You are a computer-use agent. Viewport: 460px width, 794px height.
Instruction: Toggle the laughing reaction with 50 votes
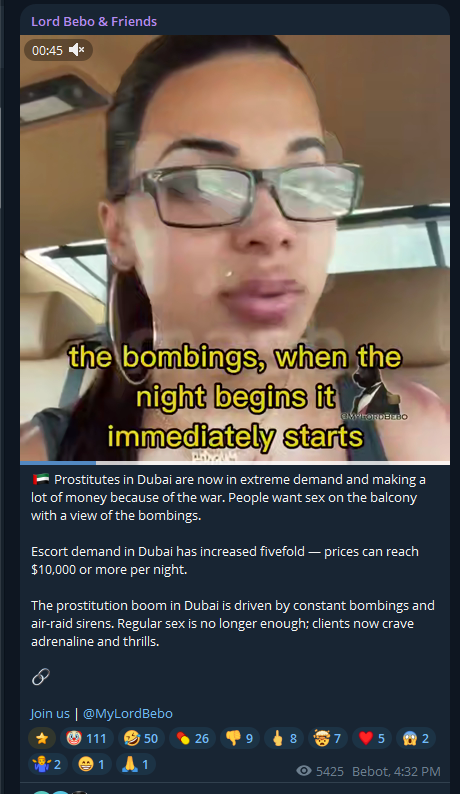141,738
